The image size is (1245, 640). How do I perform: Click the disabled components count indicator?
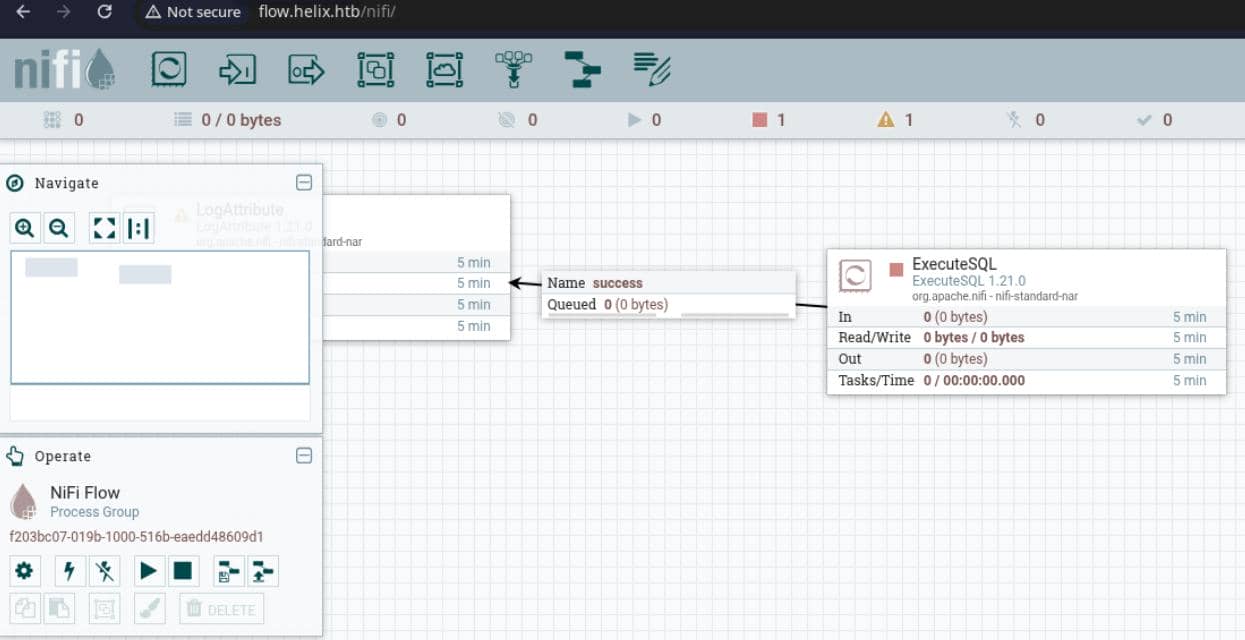click(1026, 120)
